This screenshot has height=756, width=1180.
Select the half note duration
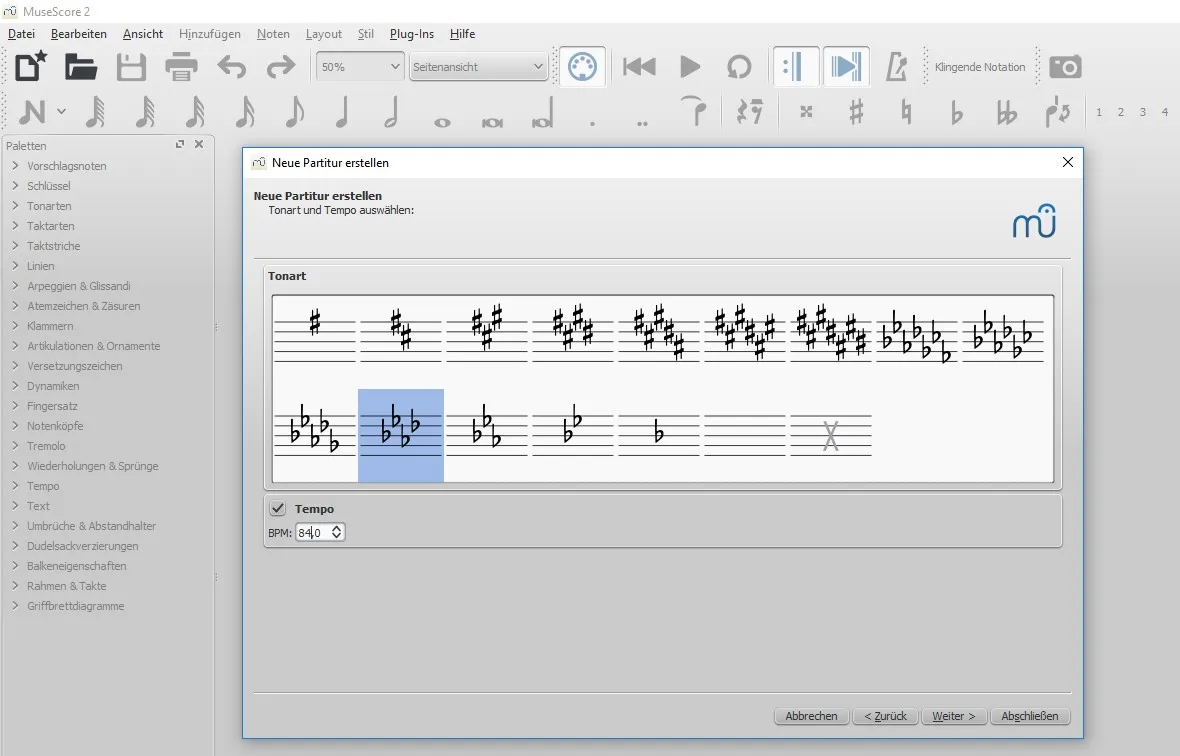pyautogui.click(x=392, y=112)
